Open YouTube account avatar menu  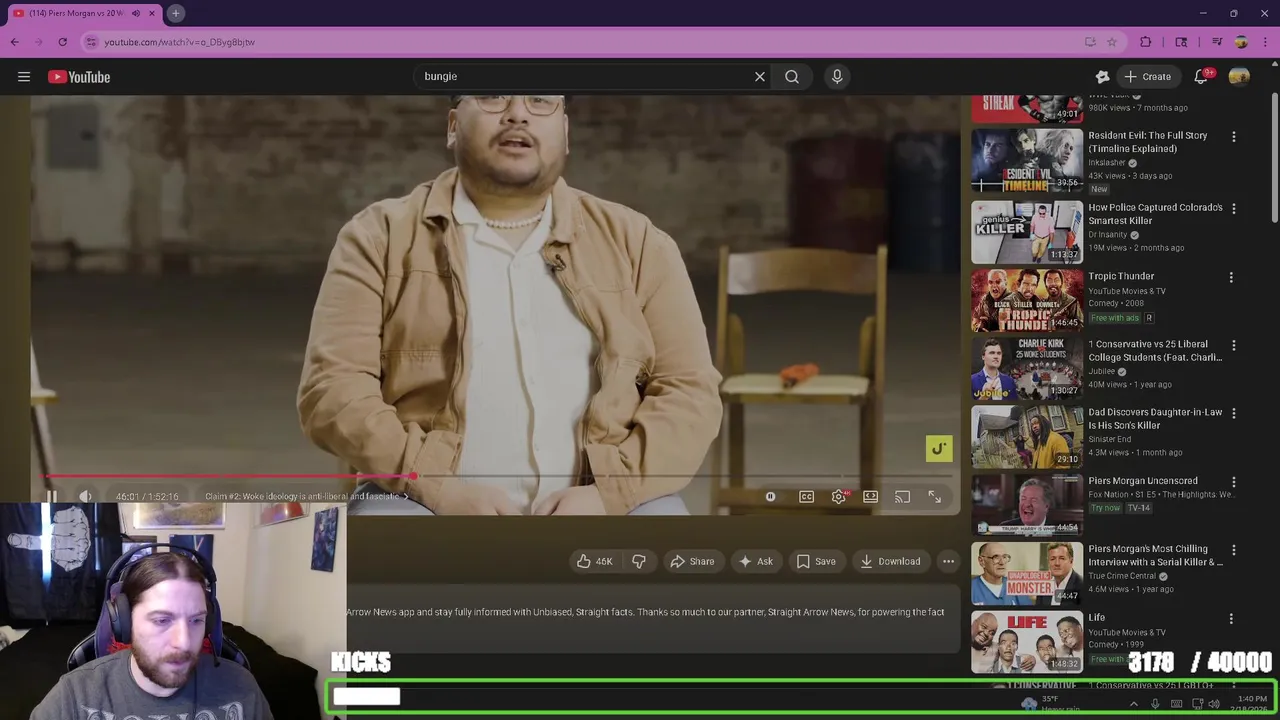1240,77
